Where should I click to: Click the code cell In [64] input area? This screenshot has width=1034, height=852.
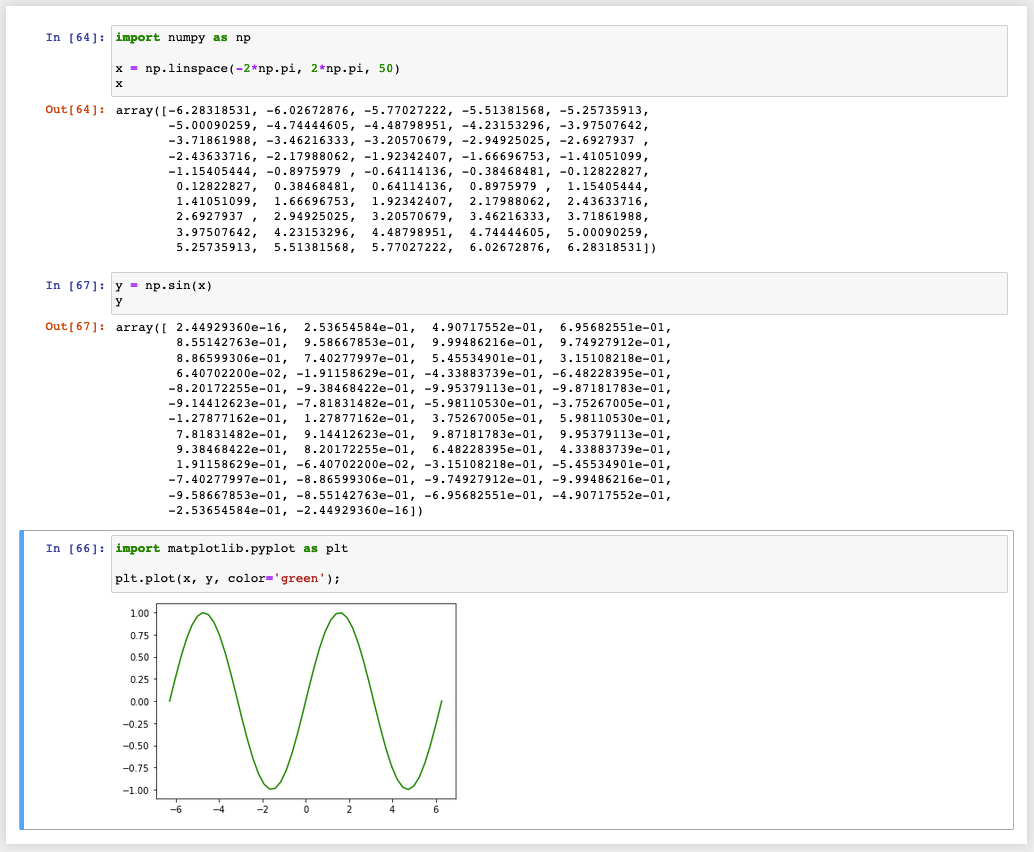point(559,61)
